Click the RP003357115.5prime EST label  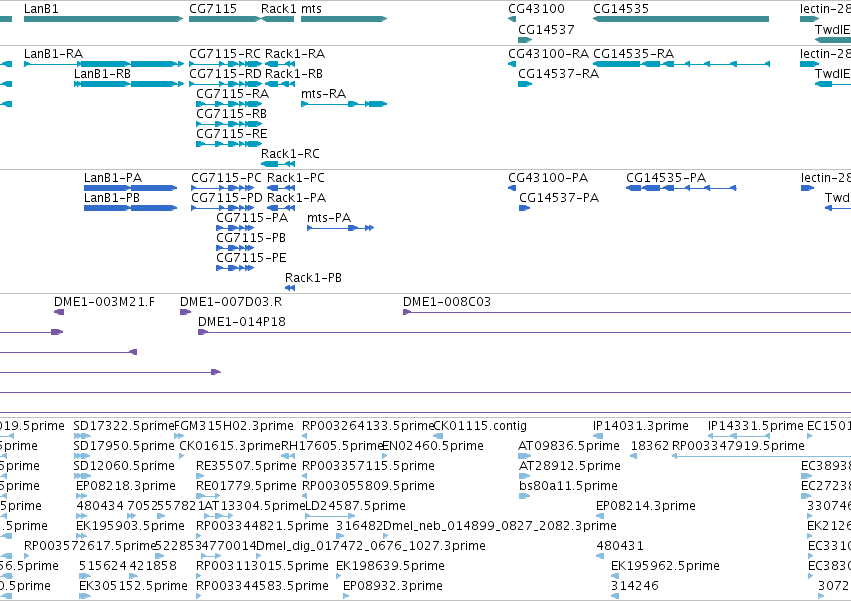tap(368, 466)
